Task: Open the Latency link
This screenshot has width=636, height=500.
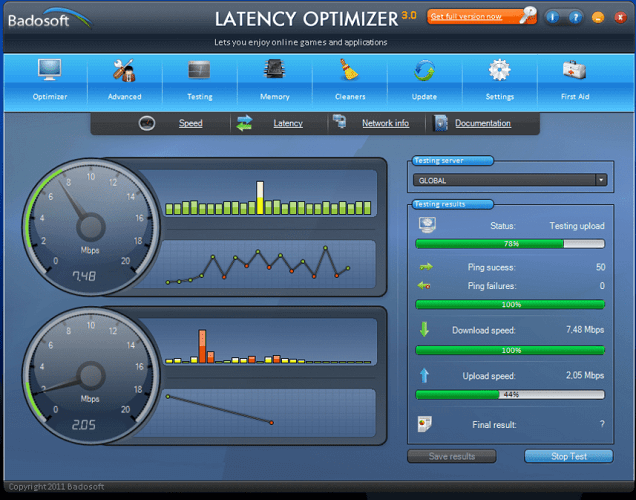Action: pos(288,123)
